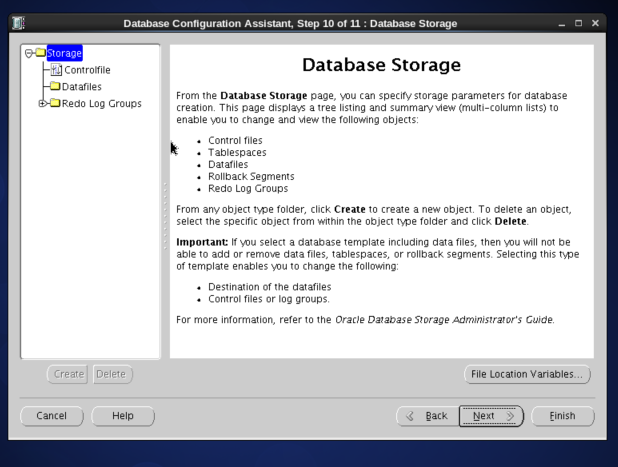
Task: Click the 'Destination of the datafiles' text
Action: (x=270, y=287)
